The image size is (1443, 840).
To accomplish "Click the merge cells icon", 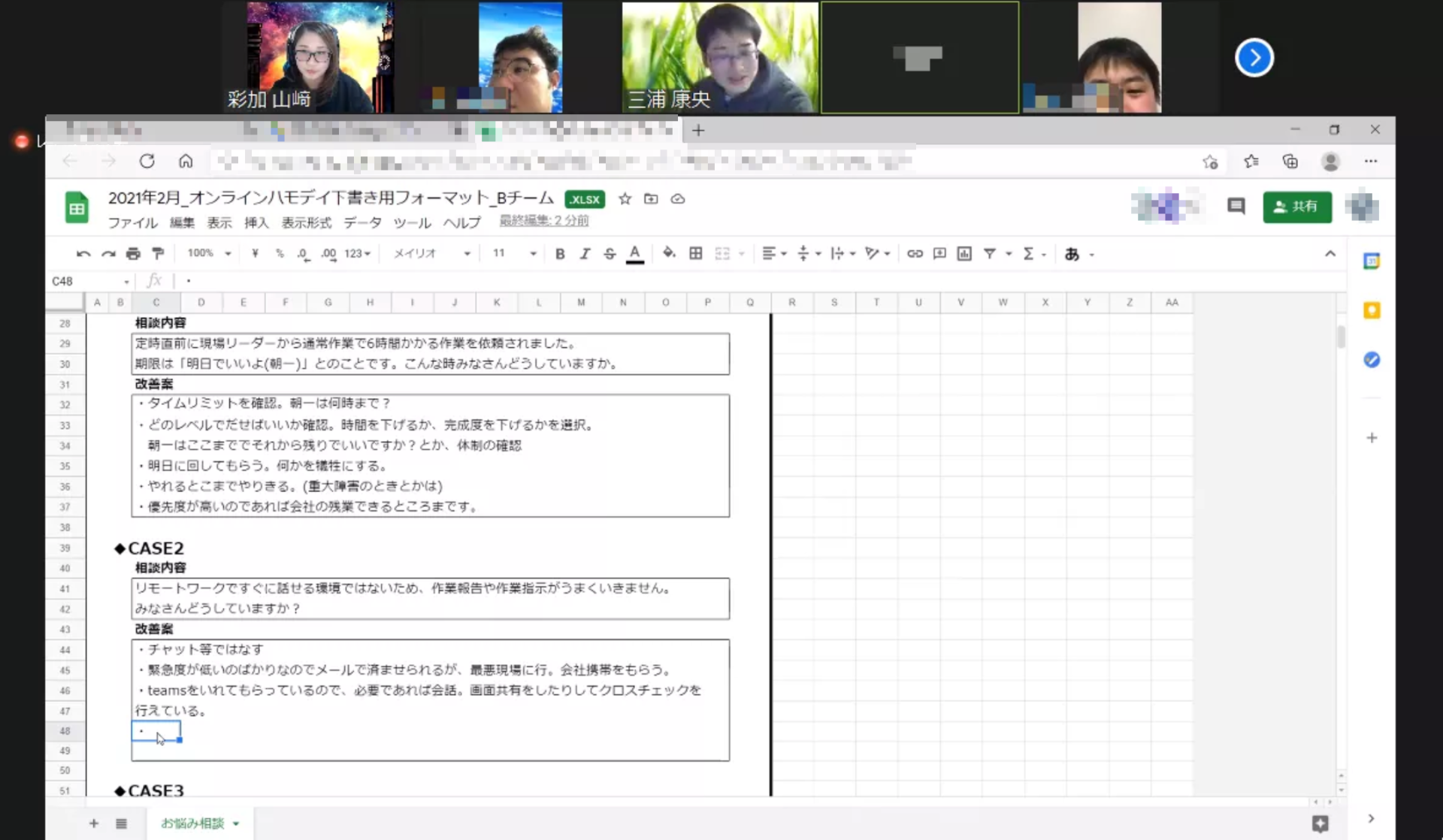I will pyautogui.click(x=722, y=254).
